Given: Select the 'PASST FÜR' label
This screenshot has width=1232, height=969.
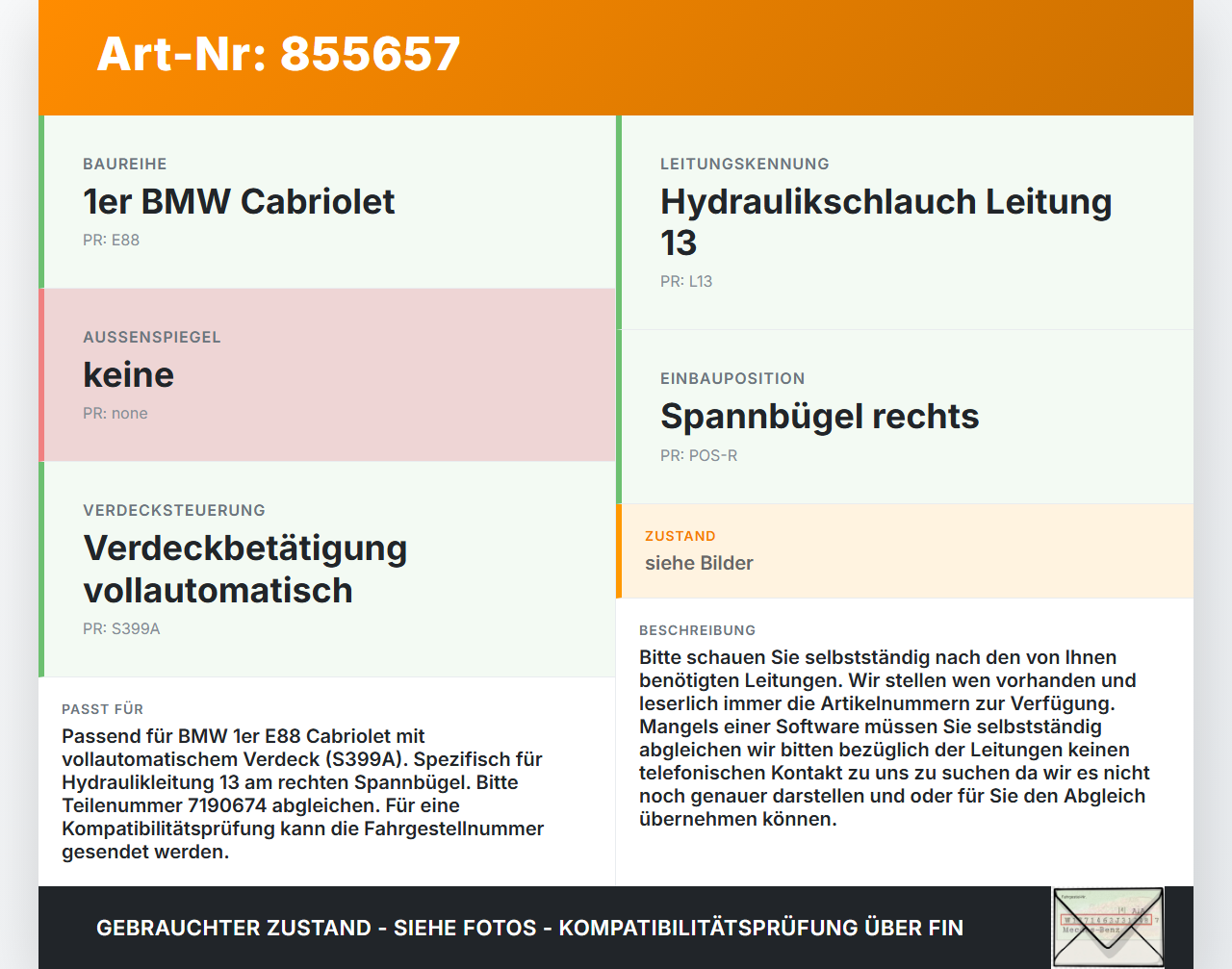Looking at the screenshot, I should [x=102, y=709].
